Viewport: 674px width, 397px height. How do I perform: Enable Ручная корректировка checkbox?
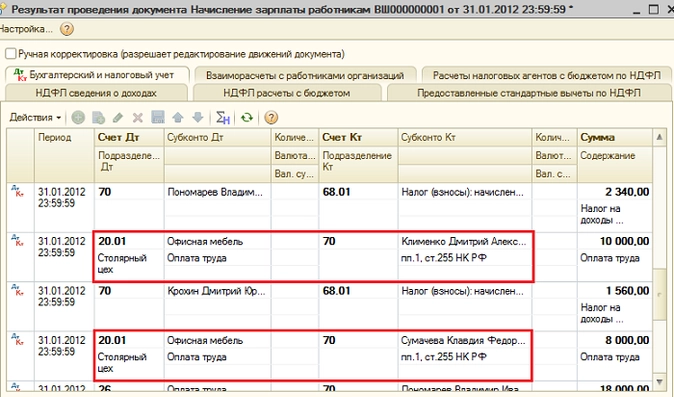click(10, 54)
